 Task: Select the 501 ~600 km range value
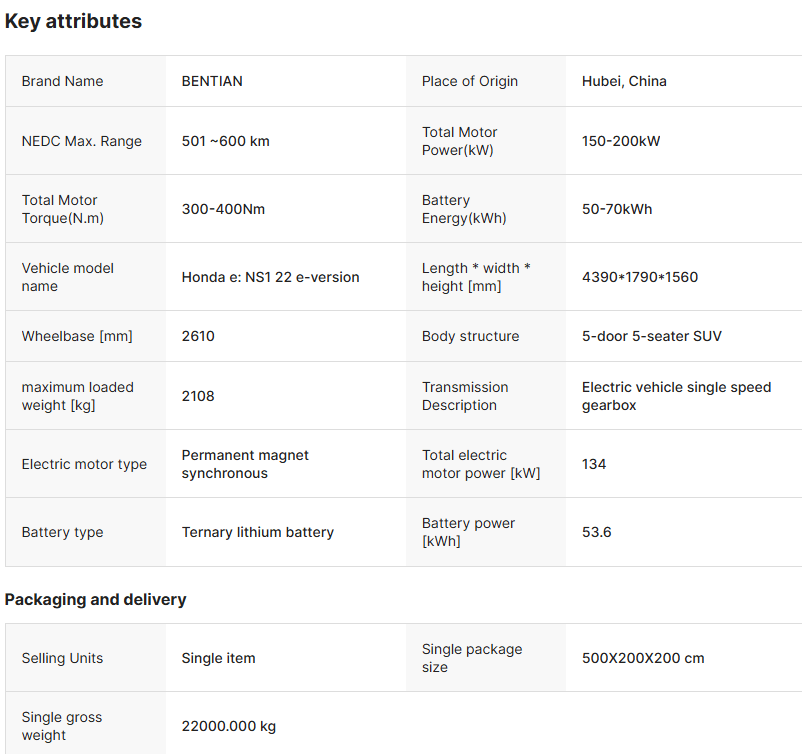pyautogui.click(x=226, y=141)
